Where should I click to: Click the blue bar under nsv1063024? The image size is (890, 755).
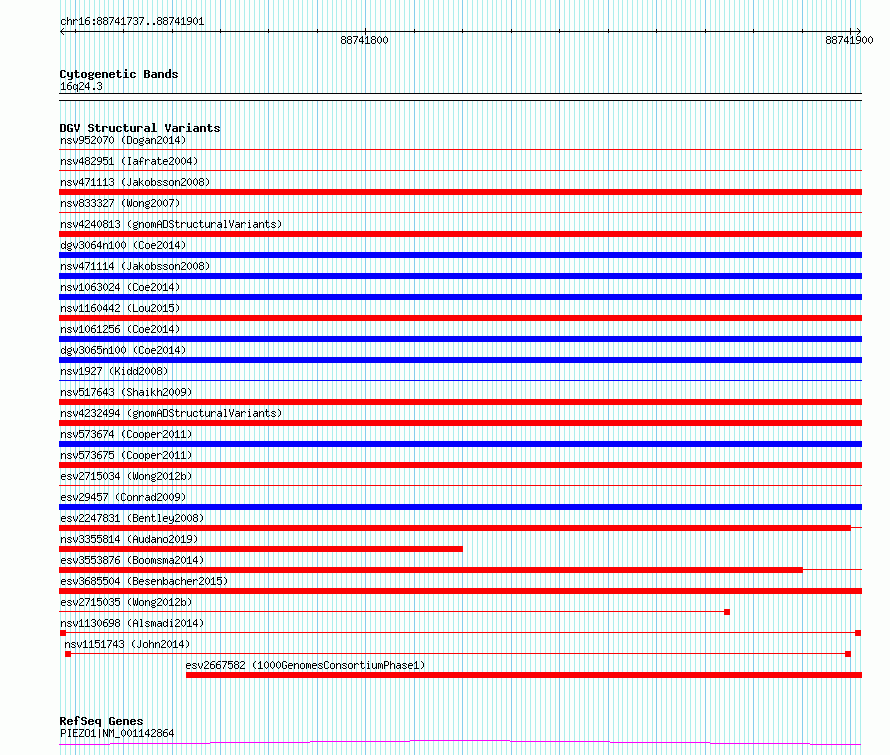[460, 297]
